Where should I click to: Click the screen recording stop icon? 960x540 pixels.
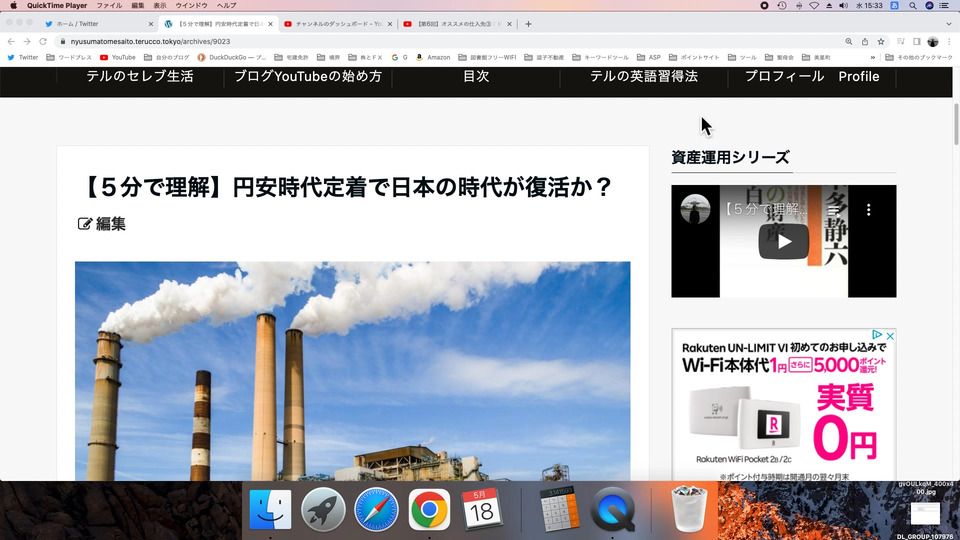(x=764, y=6)
